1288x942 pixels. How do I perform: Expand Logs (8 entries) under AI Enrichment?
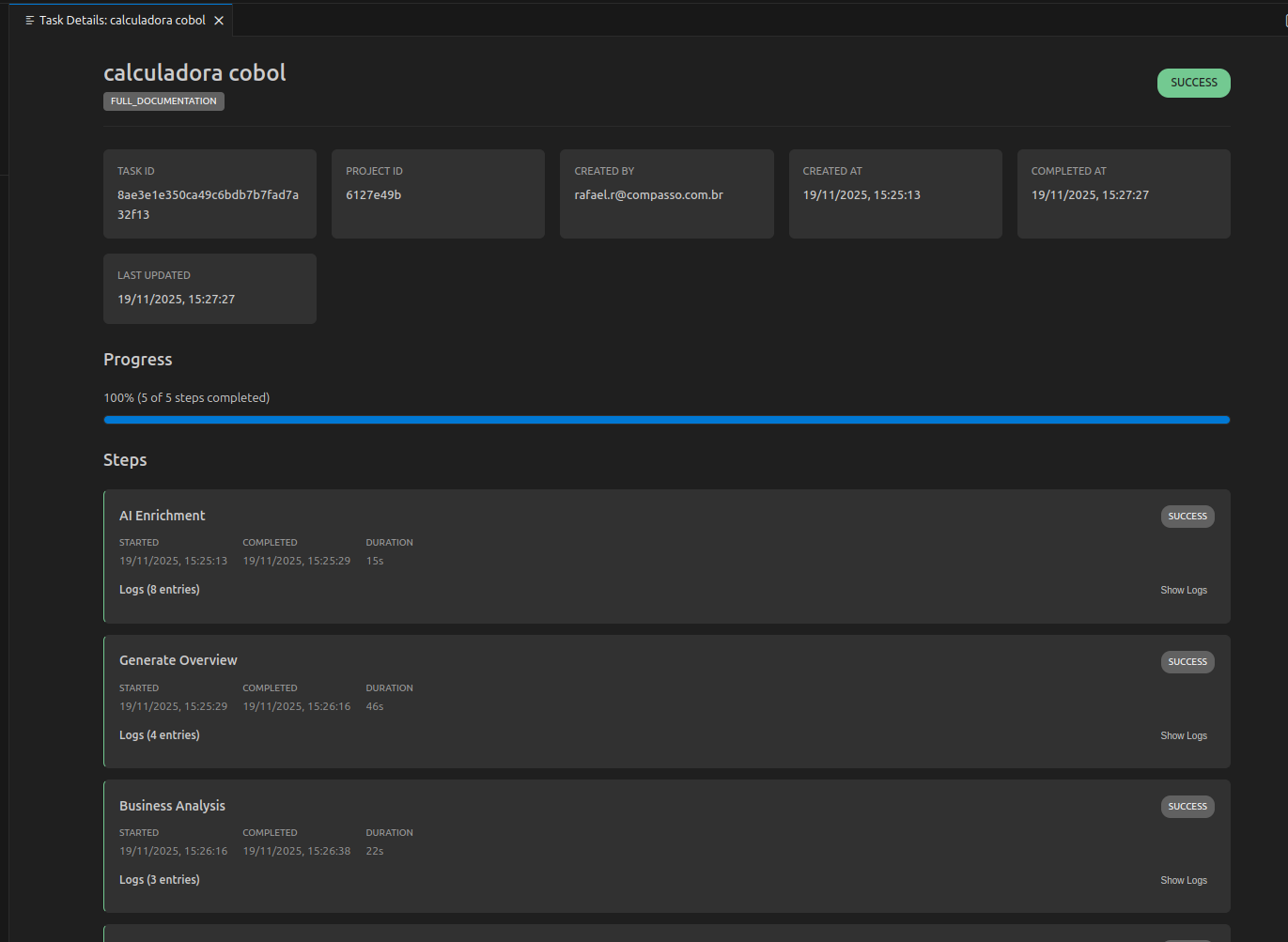click(159, 589)
